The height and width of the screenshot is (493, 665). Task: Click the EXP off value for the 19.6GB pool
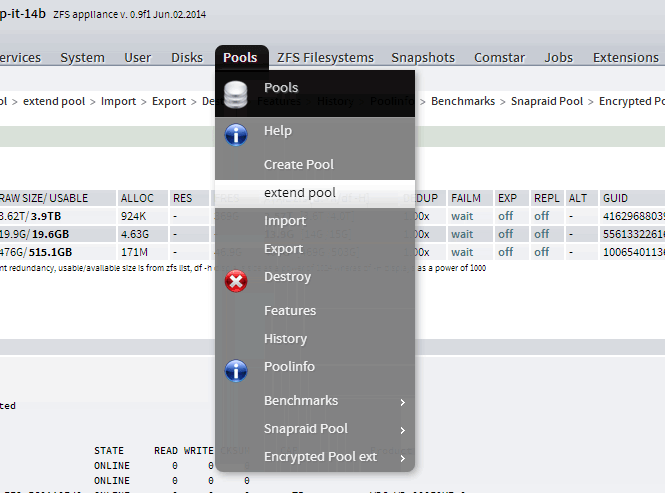pos(506,234)
